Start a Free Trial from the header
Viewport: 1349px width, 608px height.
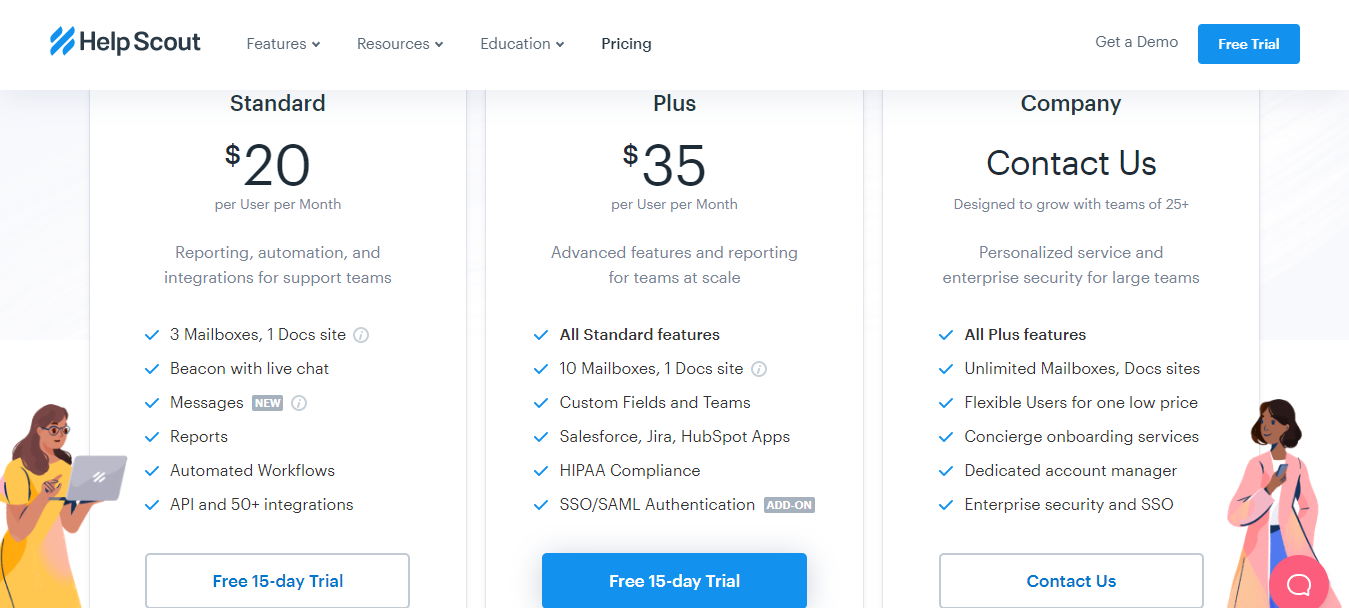point(1248,43)
